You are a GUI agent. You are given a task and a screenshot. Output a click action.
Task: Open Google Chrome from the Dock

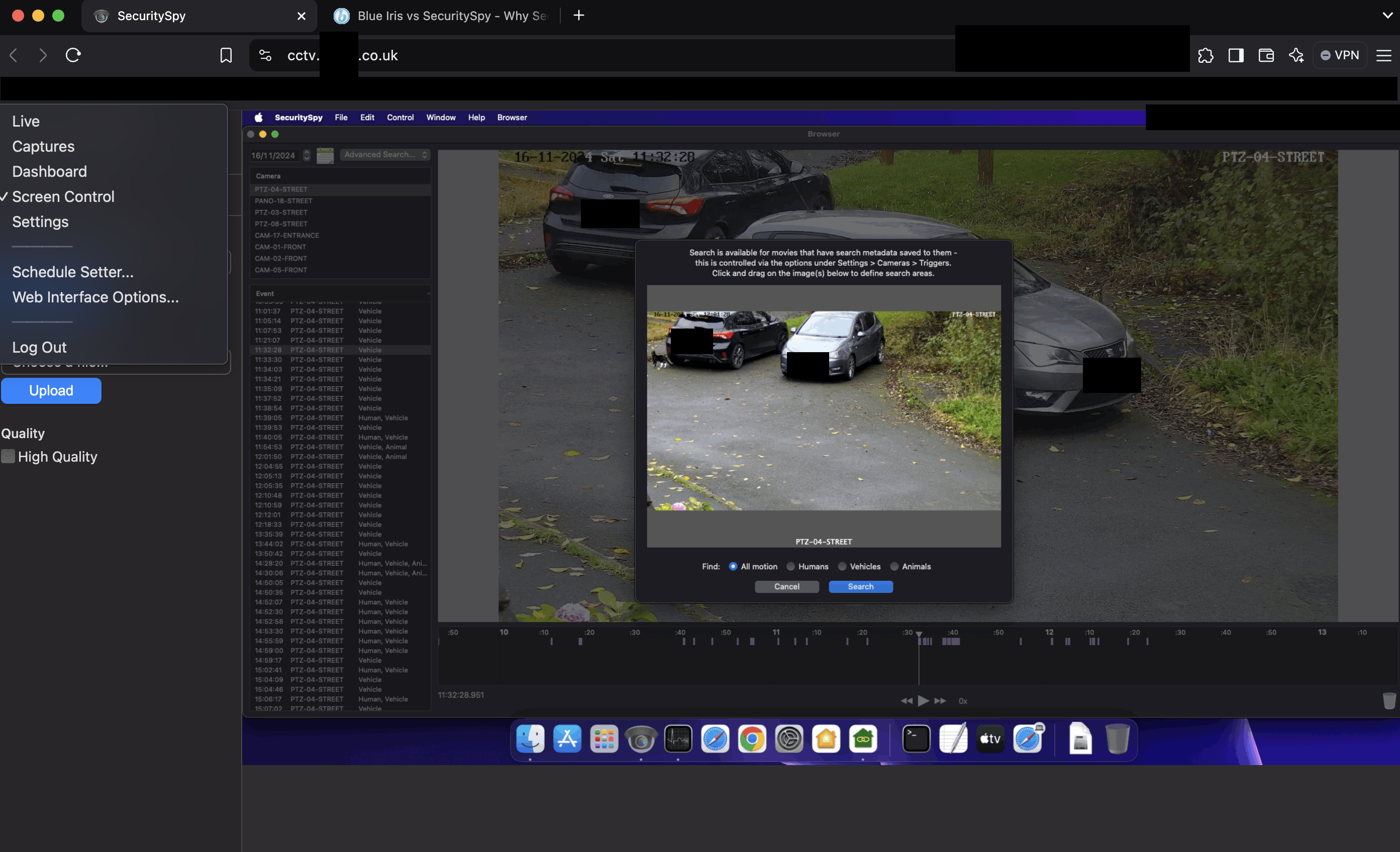(x=752, y=739)
